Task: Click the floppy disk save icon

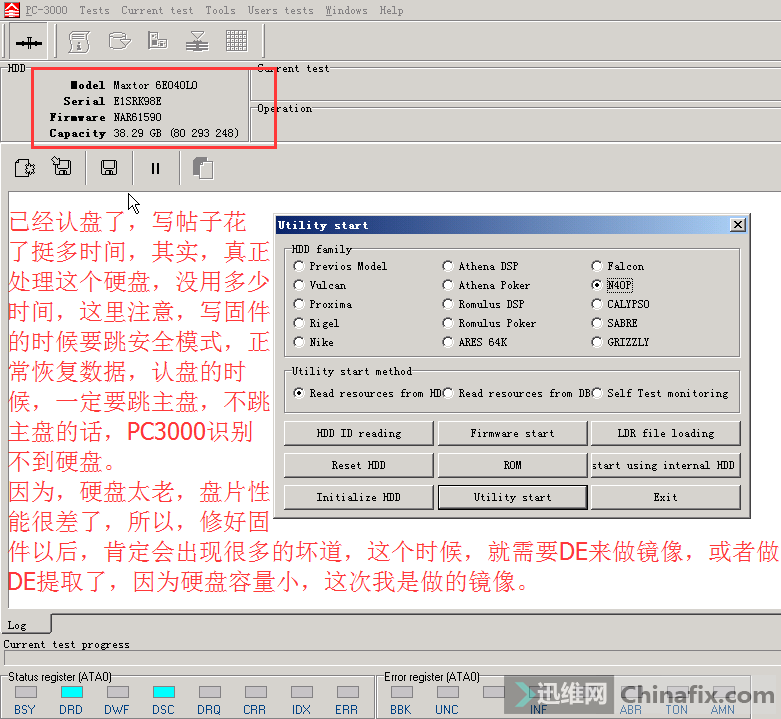Action: tap(109, 168)
